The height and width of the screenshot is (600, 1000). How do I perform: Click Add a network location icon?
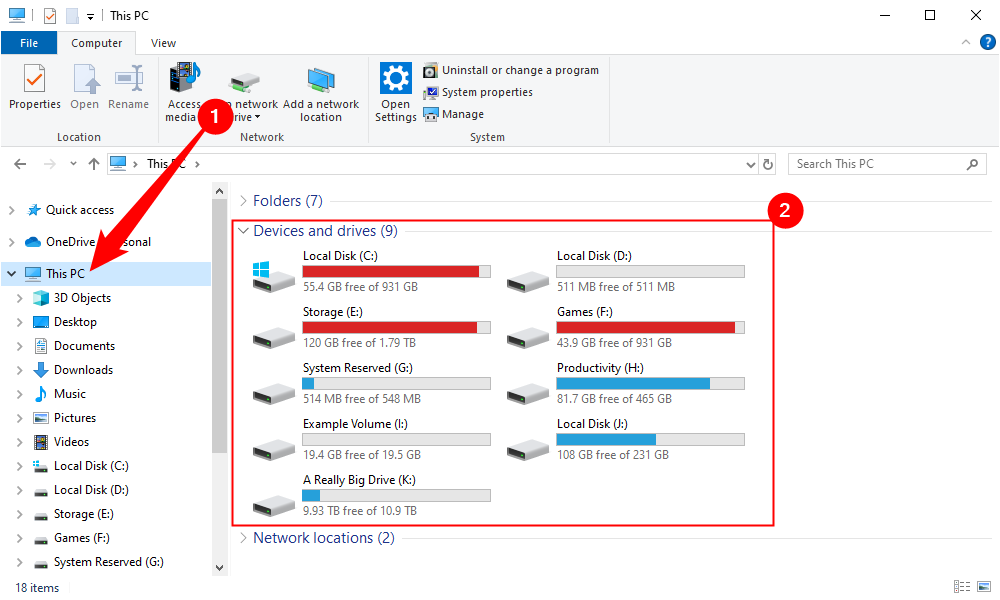(321, 80)
